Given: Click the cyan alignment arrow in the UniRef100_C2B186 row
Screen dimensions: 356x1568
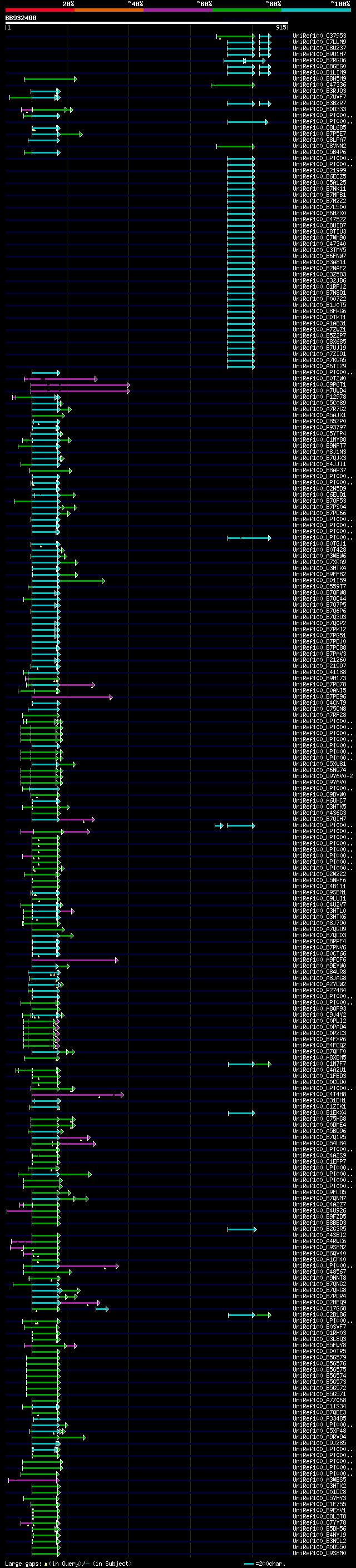Looking at the screenshot, I should click(x=241, y=1315).
